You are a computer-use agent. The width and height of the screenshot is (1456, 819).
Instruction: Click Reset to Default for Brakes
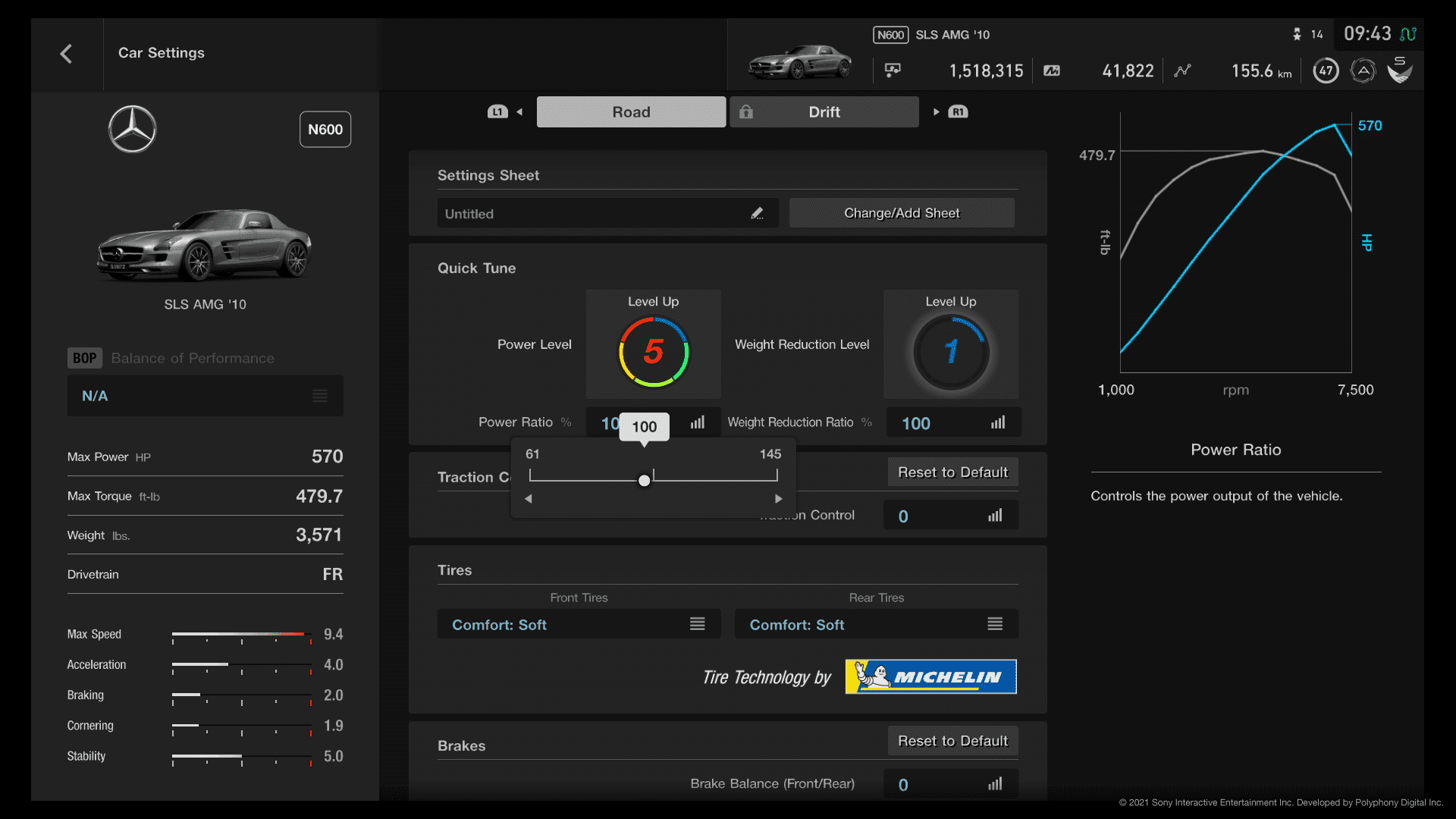click(x=952, y=741)
